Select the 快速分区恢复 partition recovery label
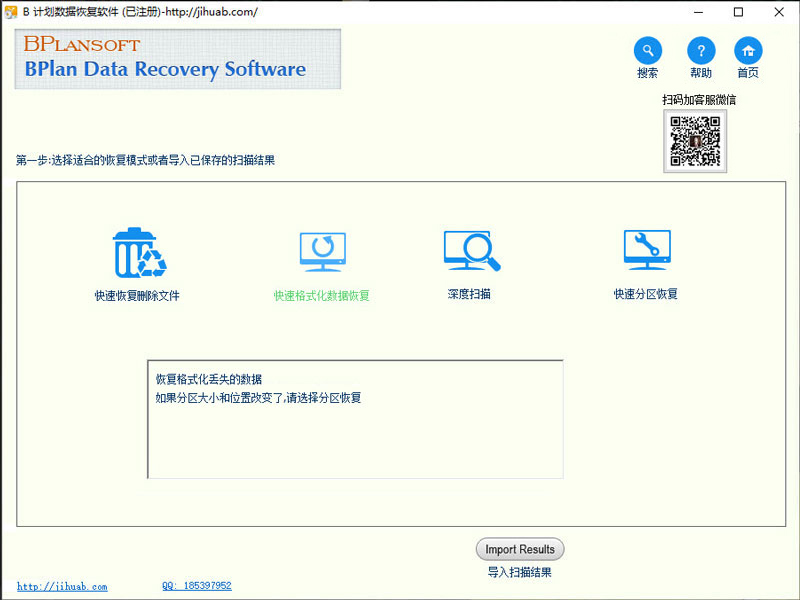The image size is (800, 600). [646, 294]
